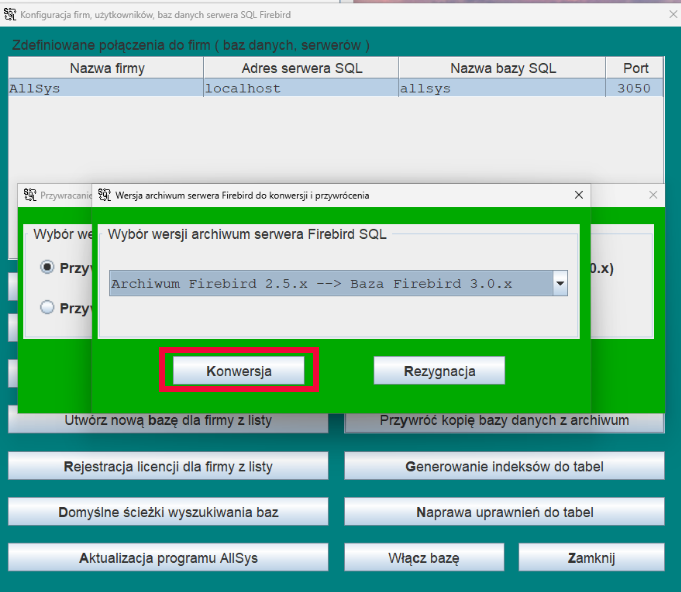The height and width of the screenshot is (592, 681).
Task: Select the 3050 port cell
Action: point(635,88)
